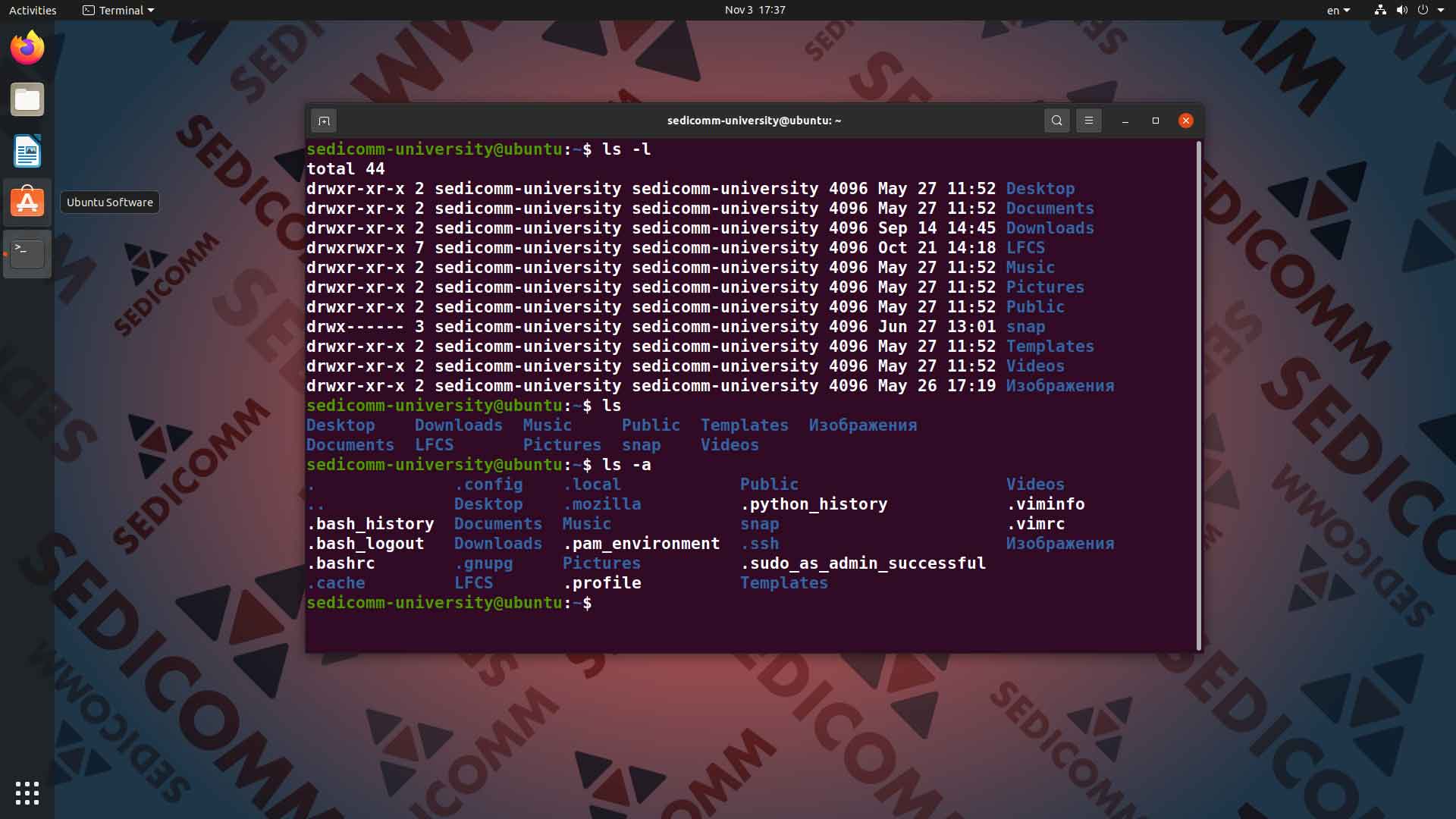
Task: Expand the system menu arrow
Action: click(x=1441, y=10)
